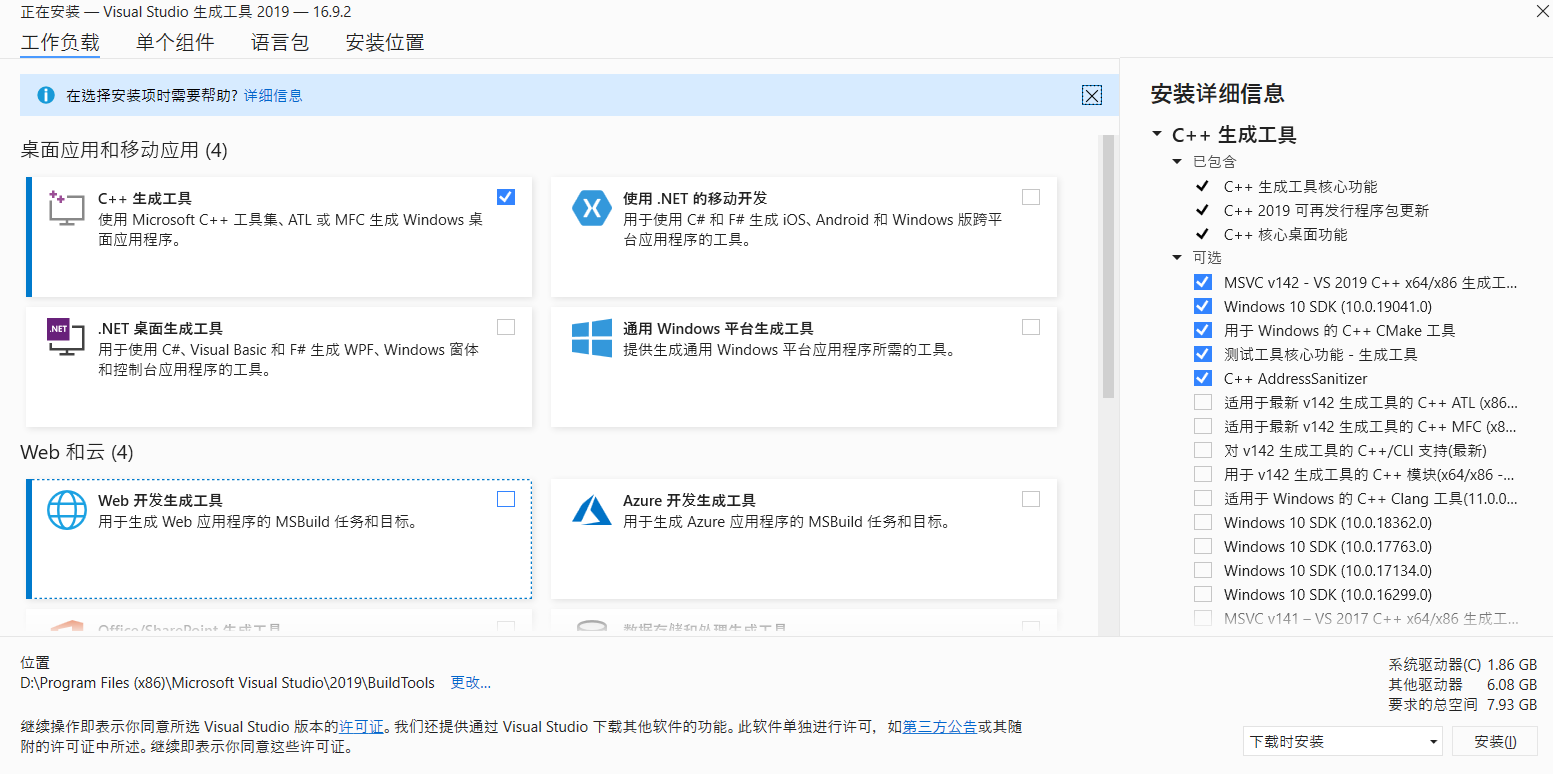Uncheck 用于 Windows 的 C++ CMake 工具
The height and width of the screenshot is (774, 1553).
1203,330
